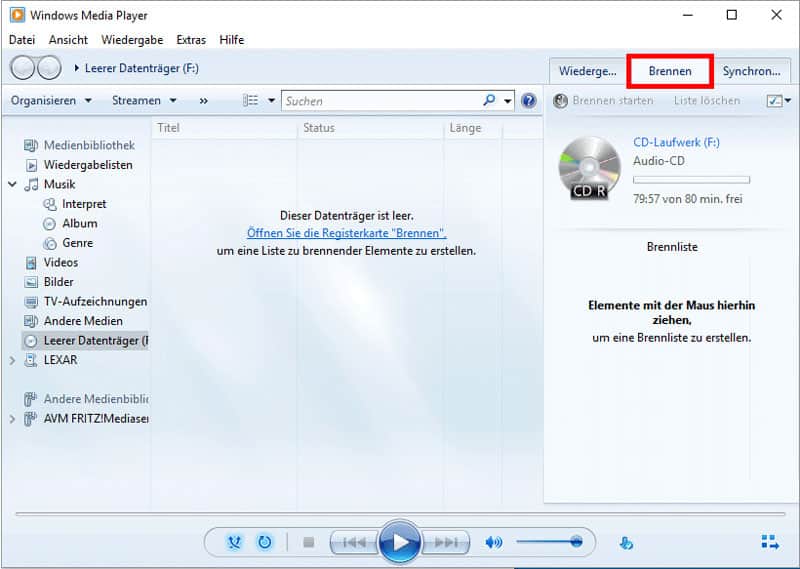800x569 pixels.
Task: Click the CD-Laufwerk (F:) link
Action: pyautogui.click(x=676, y=142)
